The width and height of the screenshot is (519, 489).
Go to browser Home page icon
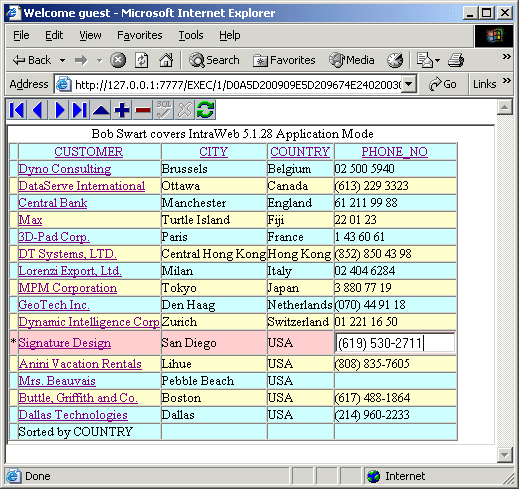(x=166, y=60)
